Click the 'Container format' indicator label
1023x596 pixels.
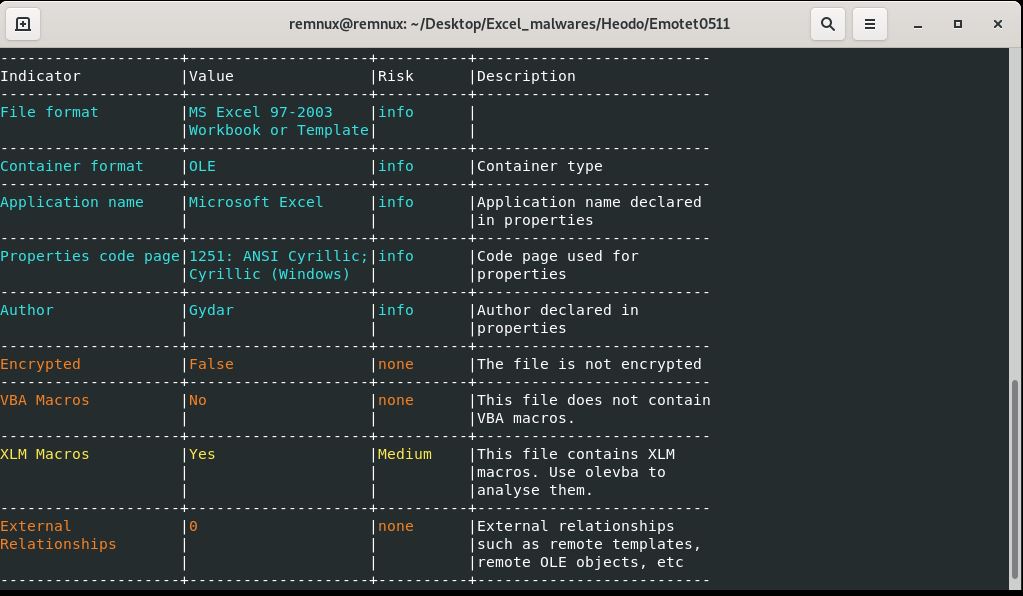point(72,166)
